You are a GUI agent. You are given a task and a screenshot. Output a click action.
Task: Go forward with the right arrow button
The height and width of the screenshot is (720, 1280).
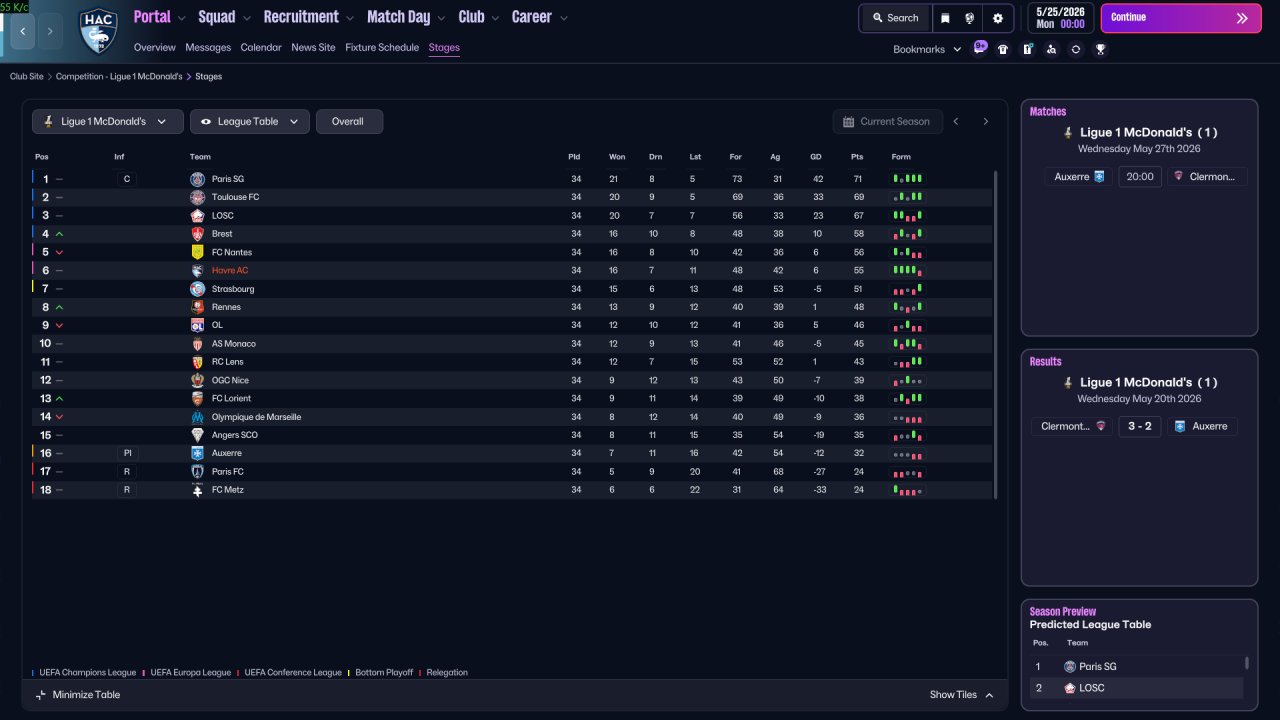50,31
